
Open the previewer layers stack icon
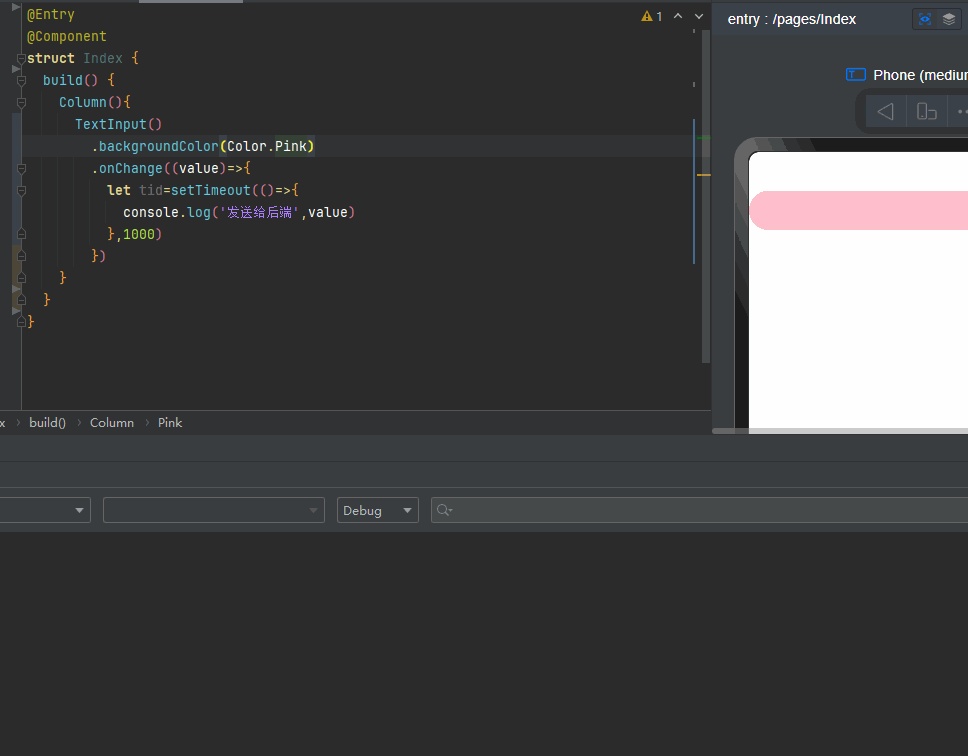[949, 19]
